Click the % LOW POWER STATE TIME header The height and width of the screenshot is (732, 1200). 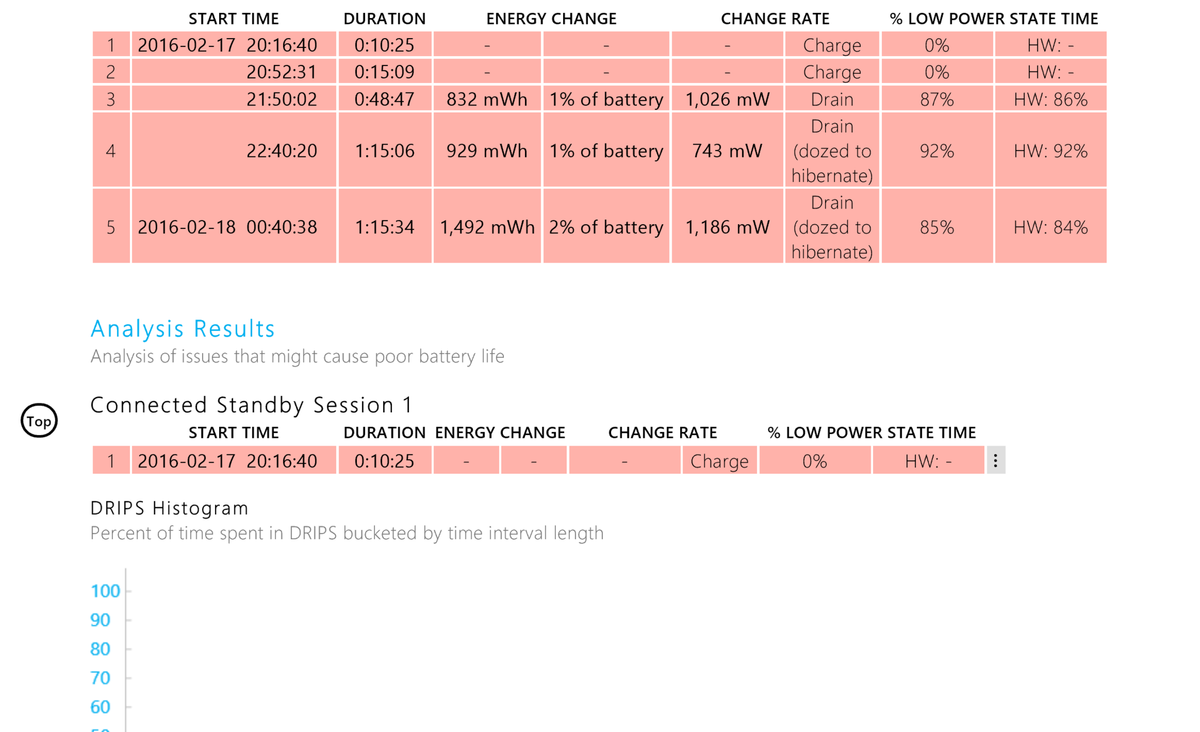tap(992, 18)
